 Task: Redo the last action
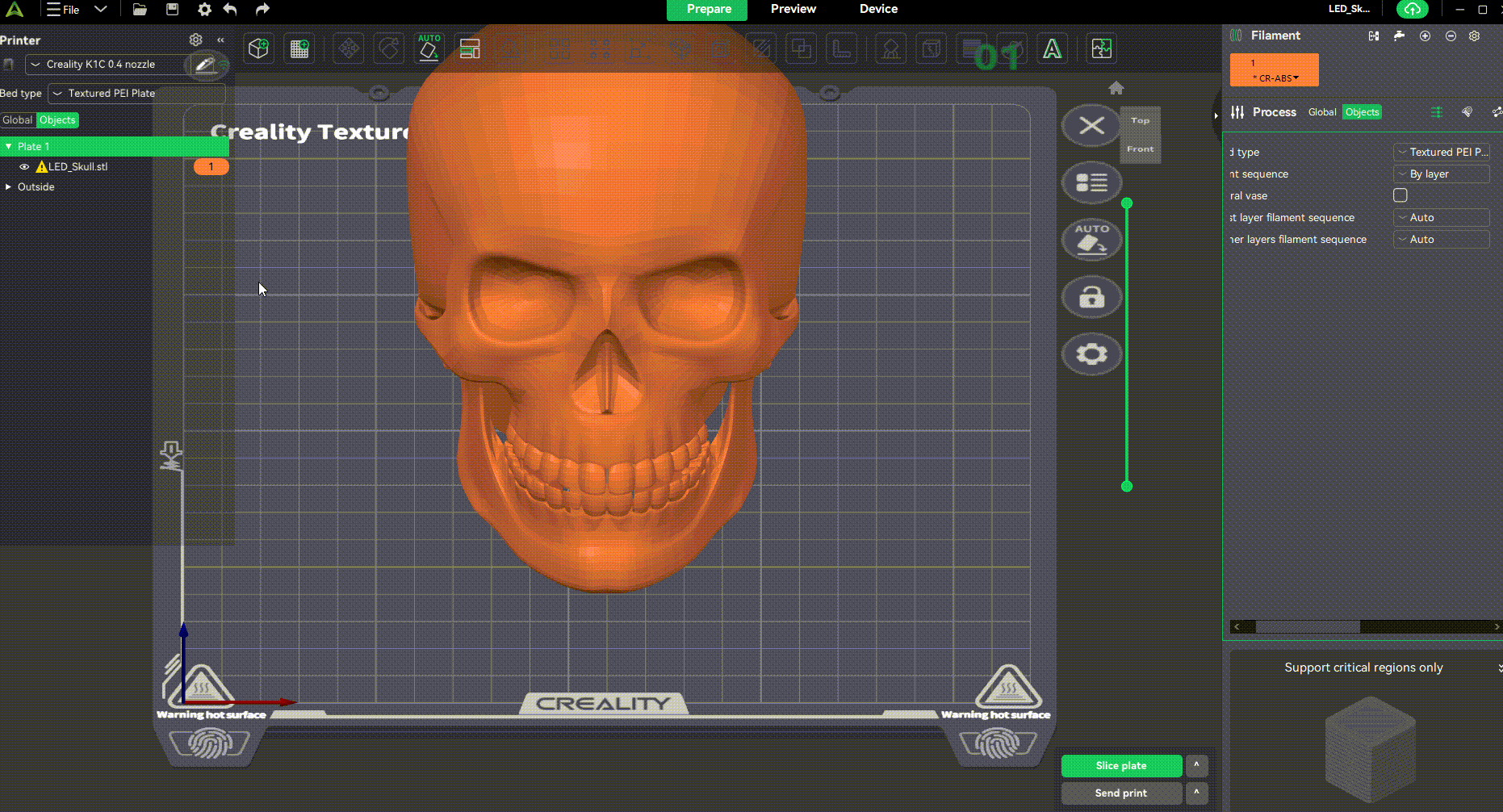[x=262, y=10]
